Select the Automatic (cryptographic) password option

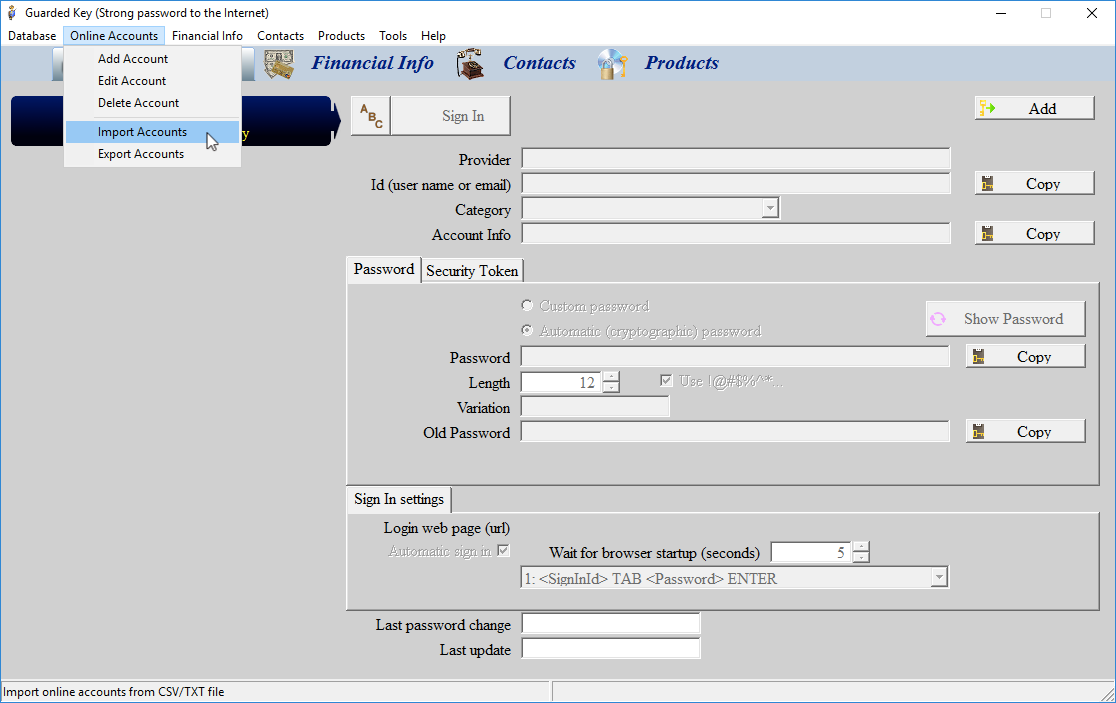pyautogui.click(x=527, y=330)
